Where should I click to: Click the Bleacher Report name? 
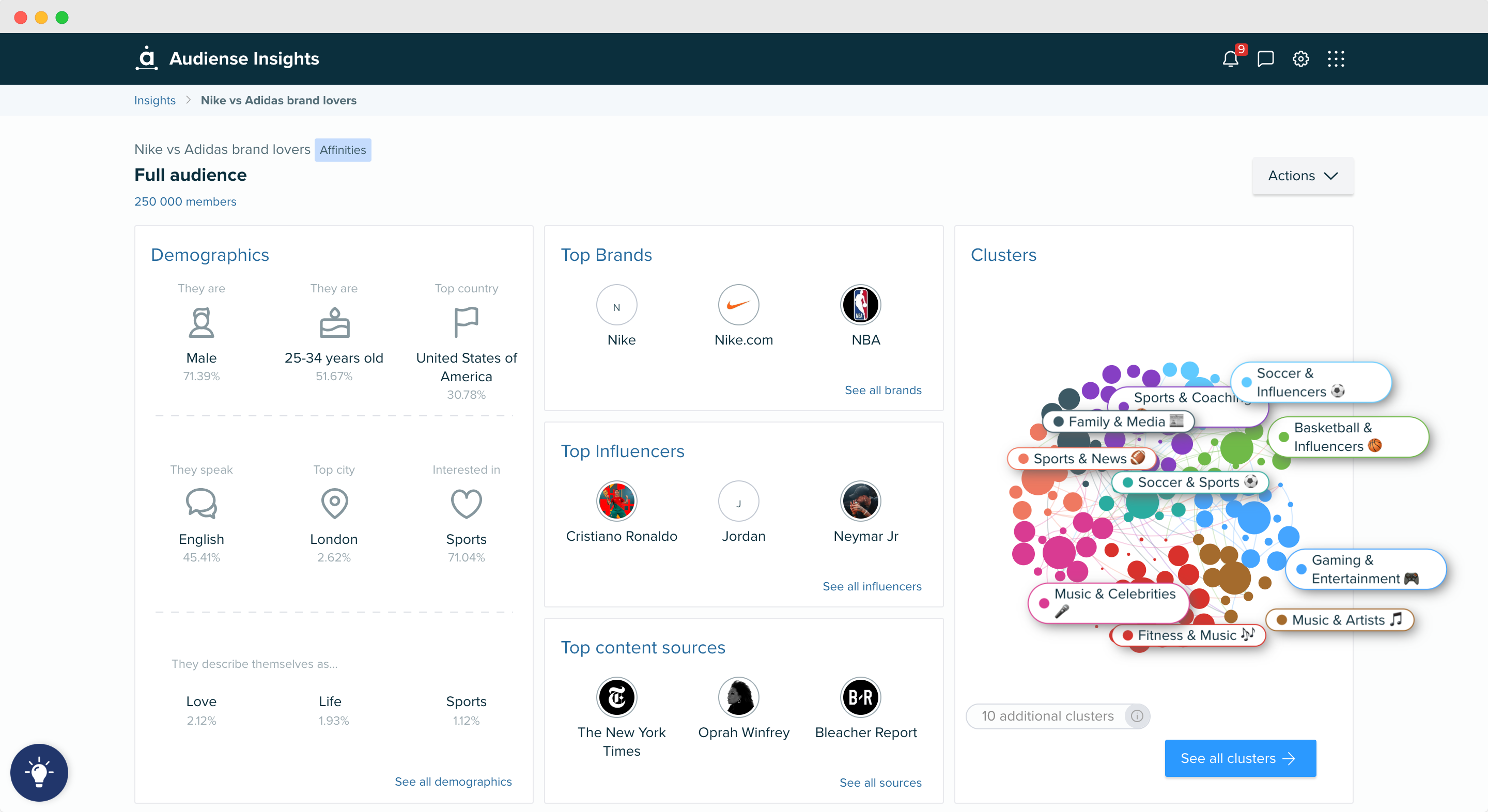865,732
